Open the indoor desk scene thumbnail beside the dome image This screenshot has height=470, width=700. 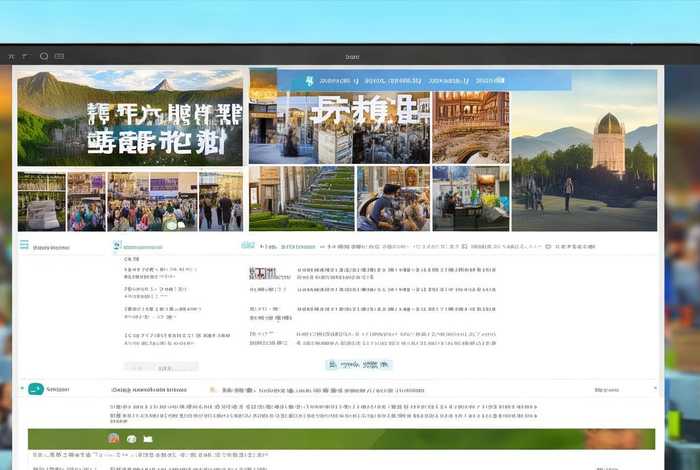pos(471,198)
